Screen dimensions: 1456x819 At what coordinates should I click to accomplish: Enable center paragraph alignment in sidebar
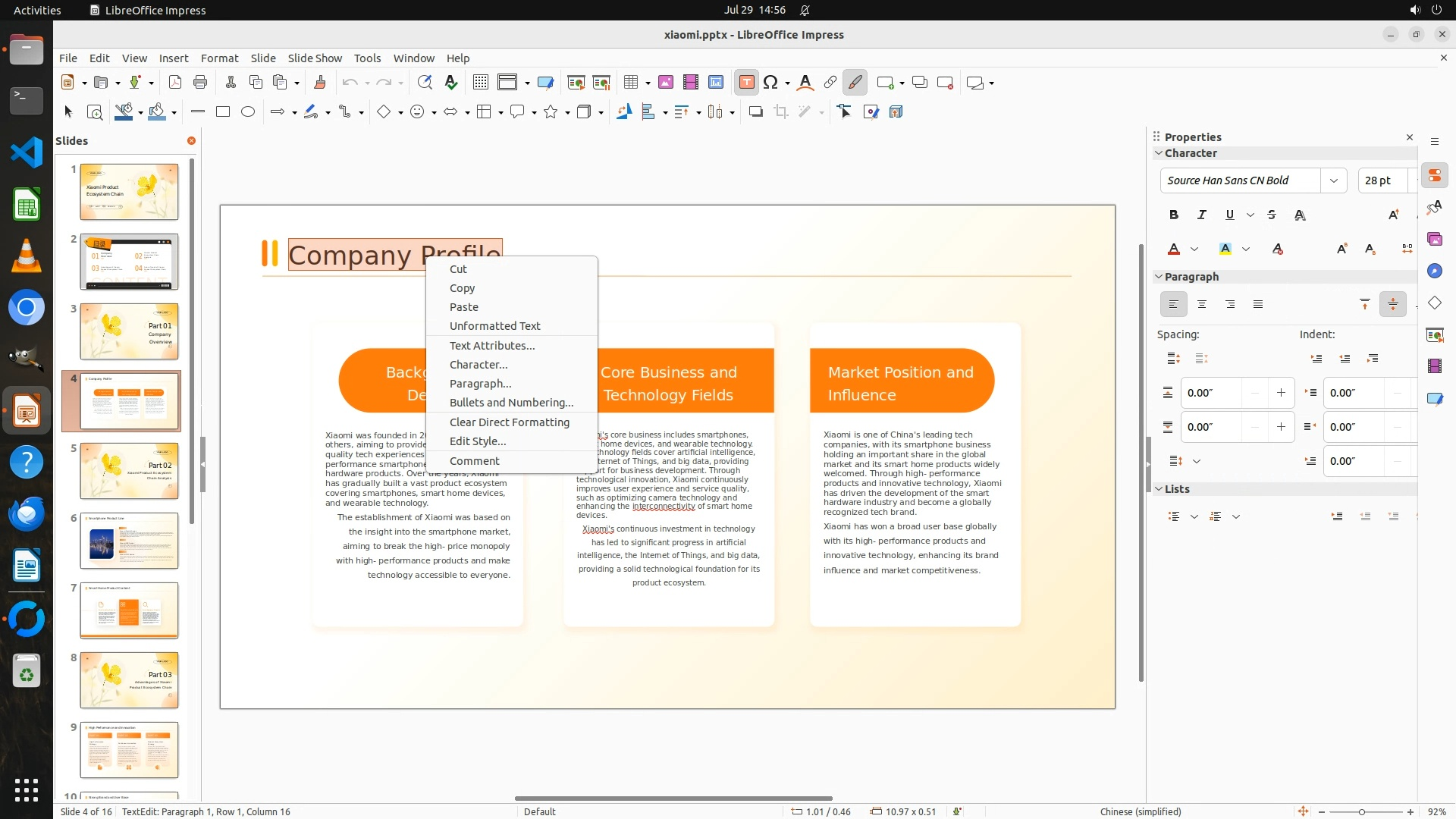click(x=1202, y=304)
